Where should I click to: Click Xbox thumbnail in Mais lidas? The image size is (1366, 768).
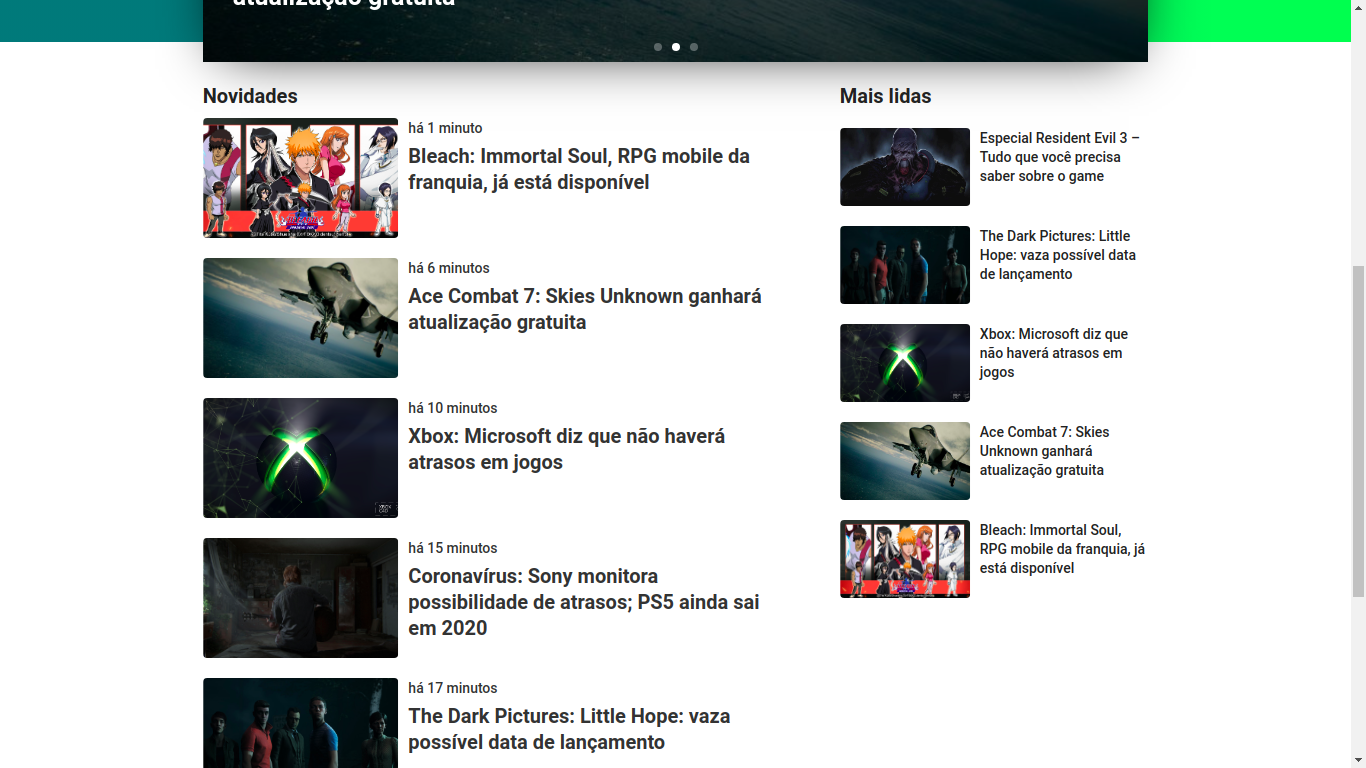[x=905, y=363]
